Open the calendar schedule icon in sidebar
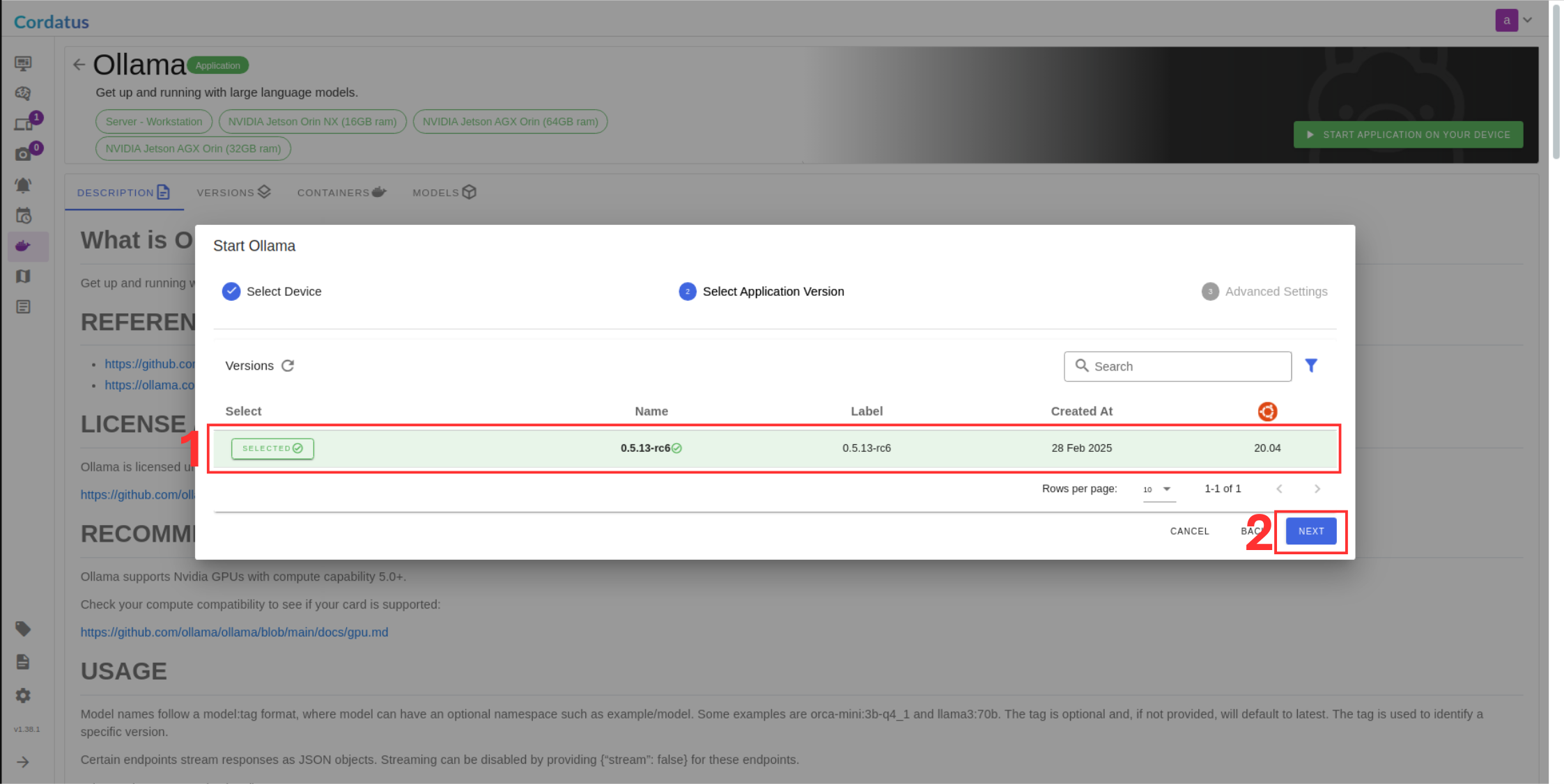Viewport: 1564px width, 784px height. coord(23,216)
